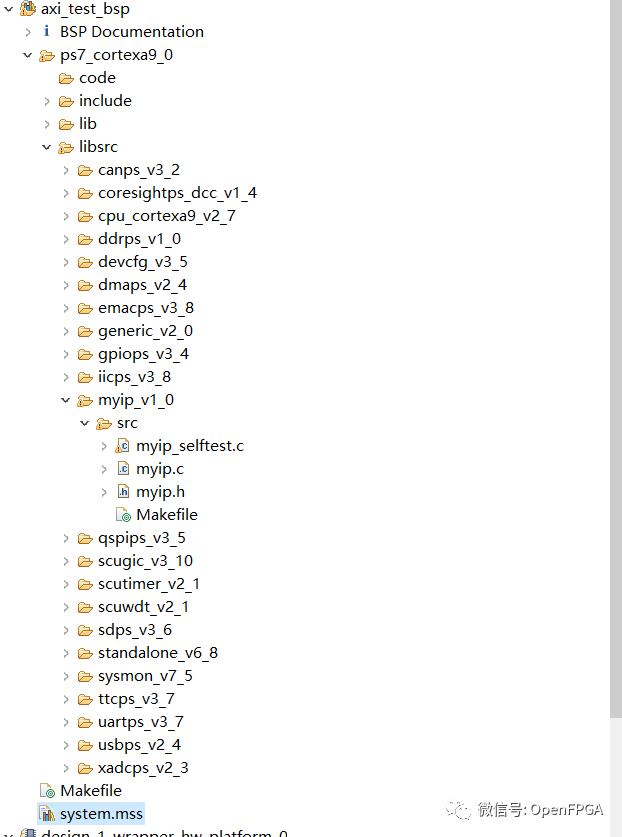Collapse the src folder arrow
Image resolution: width=622 pixels, height=837 pixels.
coord(85,423)
